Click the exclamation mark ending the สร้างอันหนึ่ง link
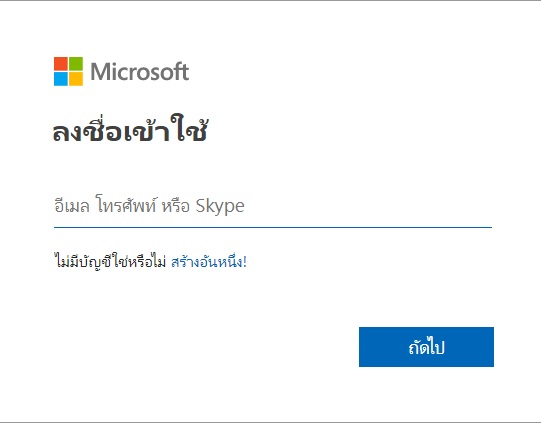 245,262
